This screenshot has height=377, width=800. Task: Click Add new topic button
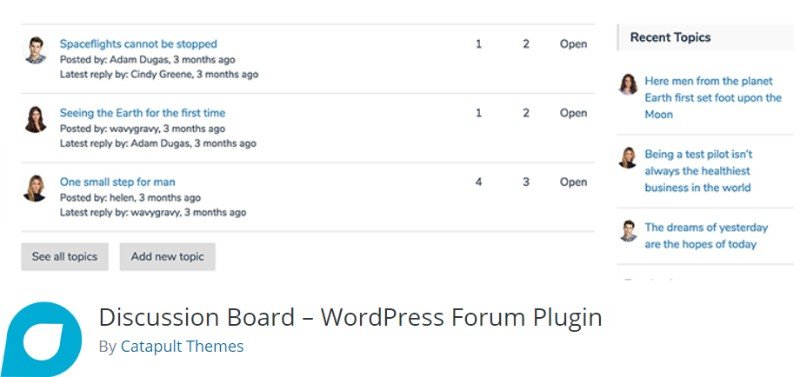click(x=167, y=257)
